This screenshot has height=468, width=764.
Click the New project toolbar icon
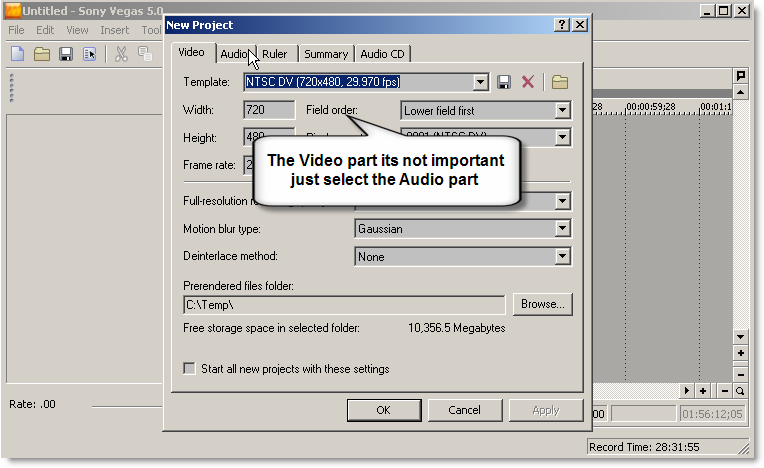tap(18, 54)
